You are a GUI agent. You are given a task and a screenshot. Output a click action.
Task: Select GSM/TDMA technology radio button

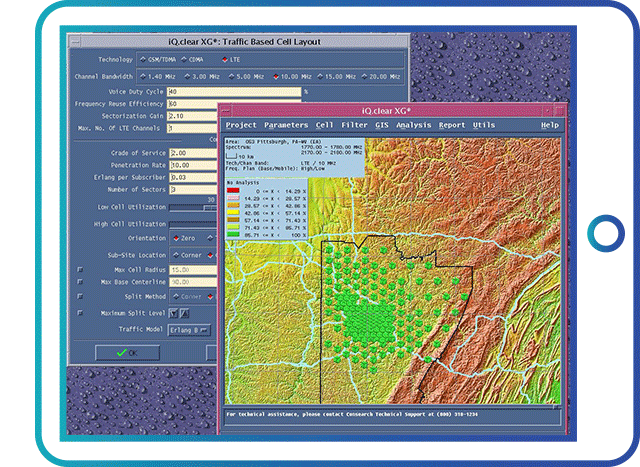click(x=143, y=60)
